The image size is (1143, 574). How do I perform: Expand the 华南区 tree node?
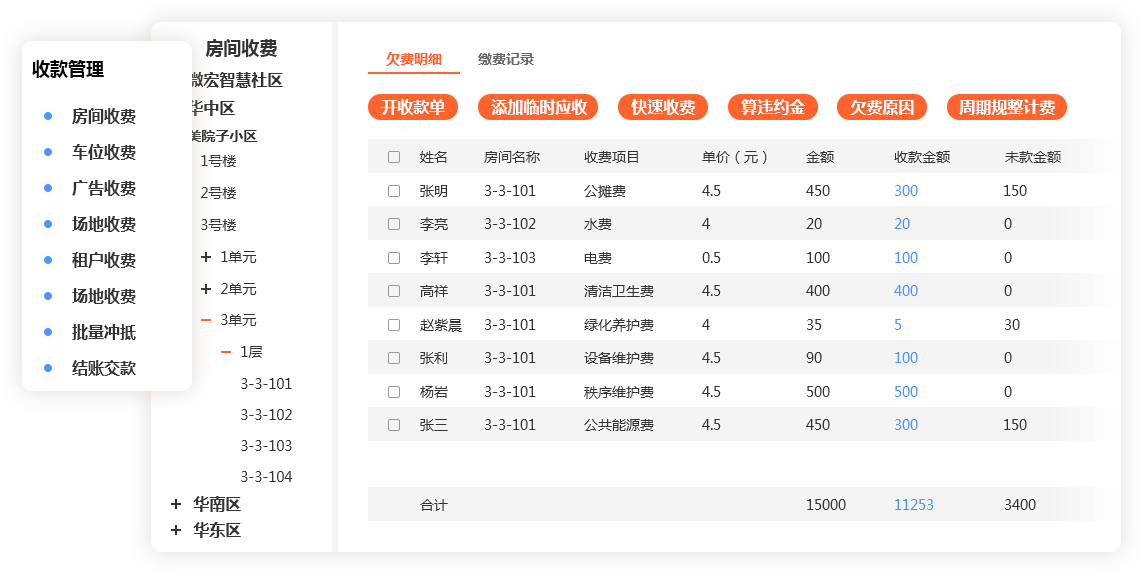click(176, 504)
